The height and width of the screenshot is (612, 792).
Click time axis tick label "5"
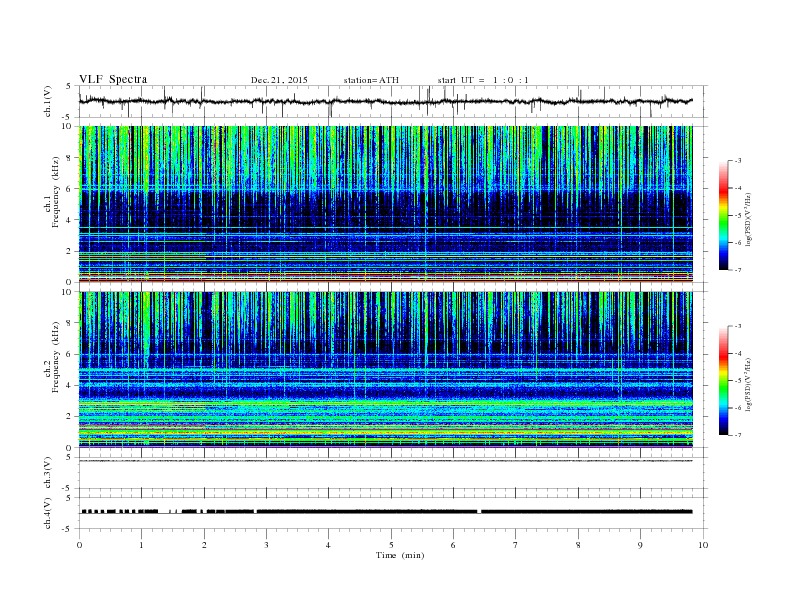coord(391,545)
